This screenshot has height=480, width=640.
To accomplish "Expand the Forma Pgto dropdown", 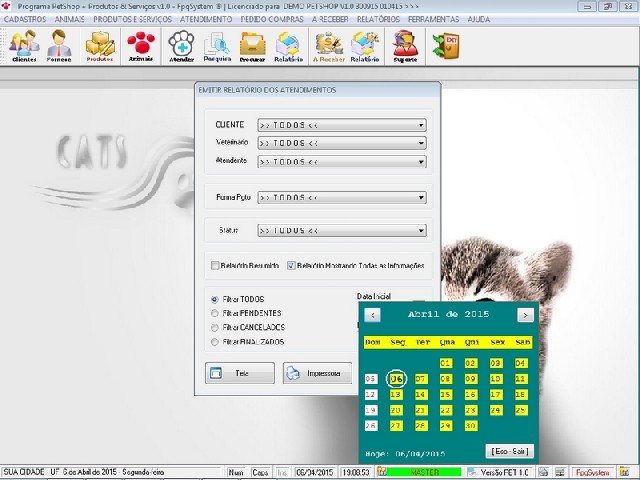I will coord(421,198).
